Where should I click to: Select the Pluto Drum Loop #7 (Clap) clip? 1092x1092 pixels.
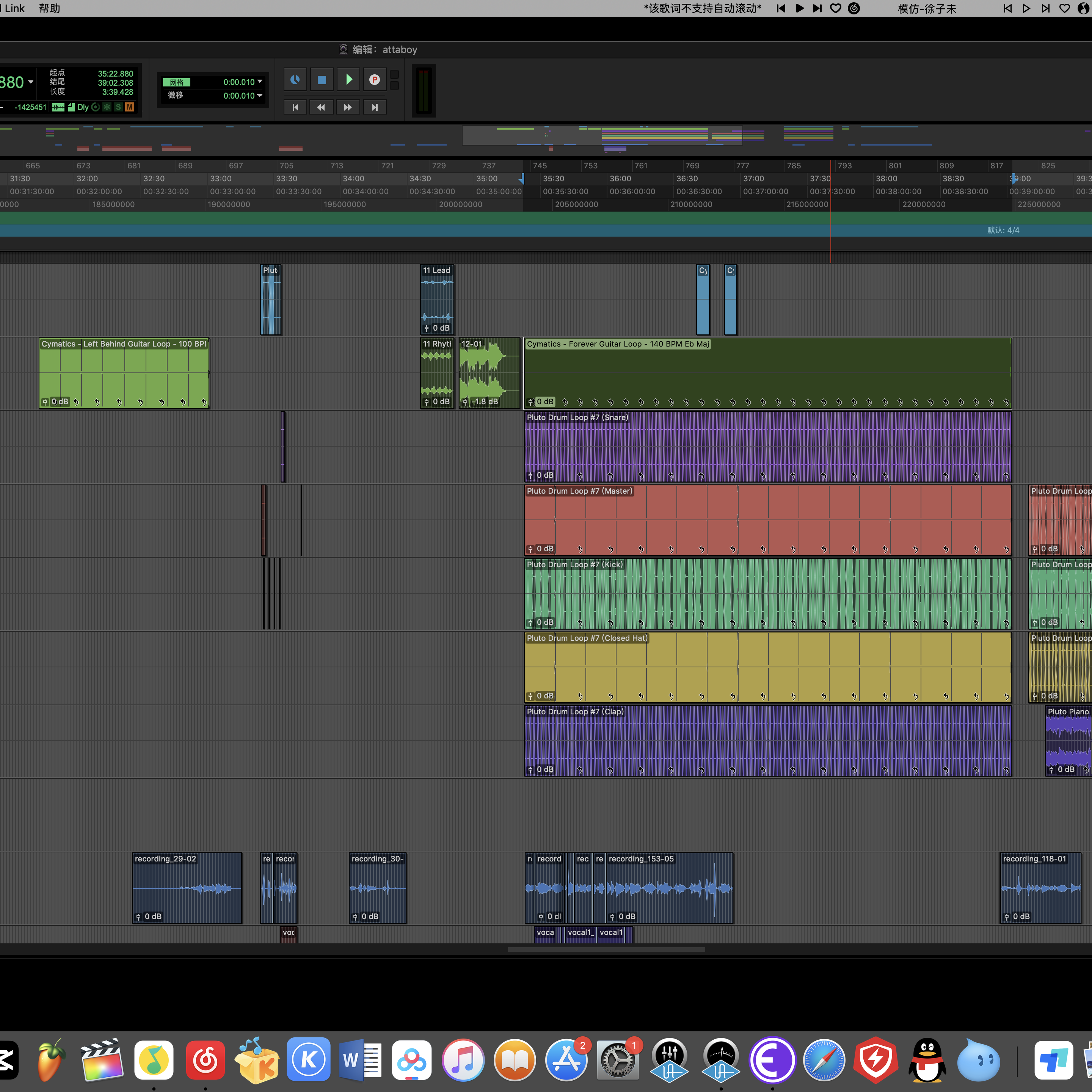coord(767,741)
